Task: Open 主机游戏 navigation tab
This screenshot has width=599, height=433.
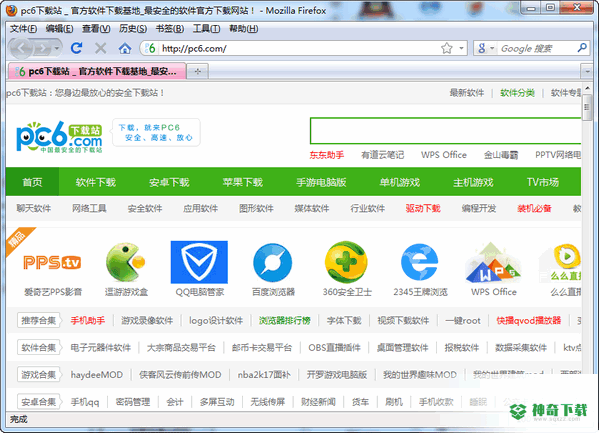Action: pos(473,182)
